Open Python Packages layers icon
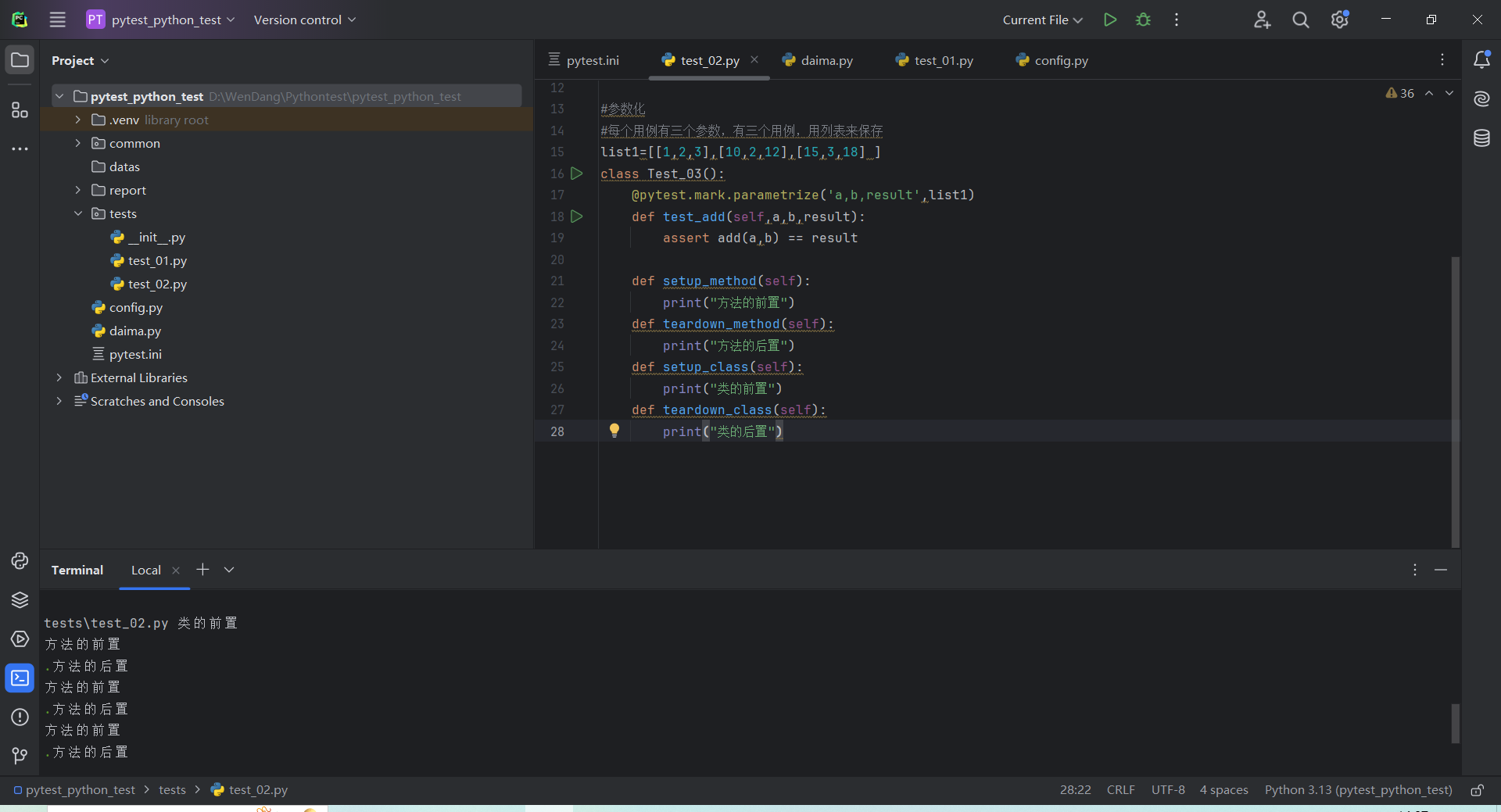This screenshot has width=1501, height=812. (x=20, y=599)
